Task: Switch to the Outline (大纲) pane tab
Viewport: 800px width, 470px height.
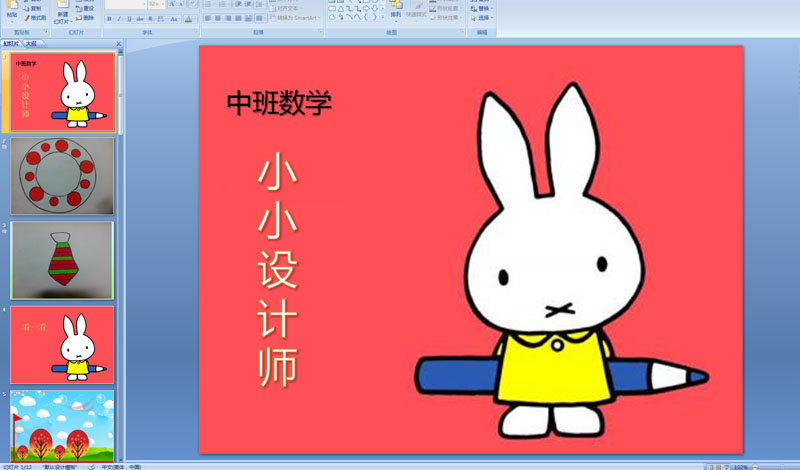Action: tap(31, 44)
